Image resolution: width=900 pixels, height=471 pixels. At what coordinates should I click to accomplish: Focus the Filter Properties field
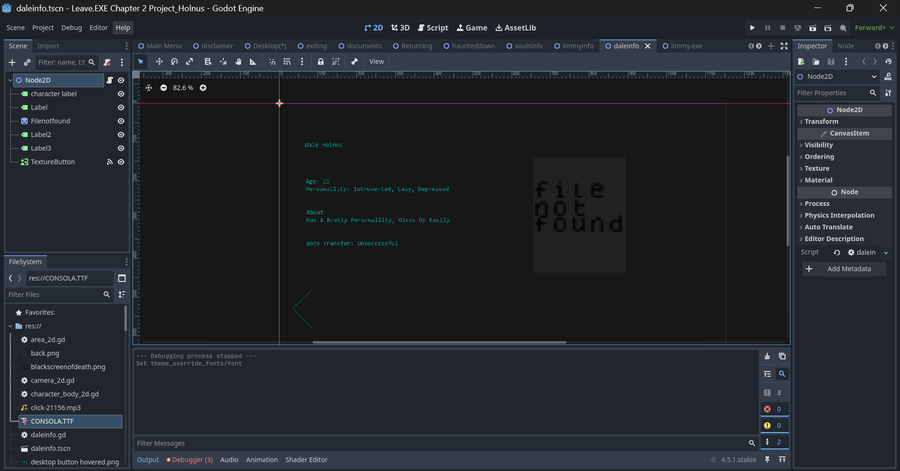pyautogui.click(x=837, y=92)
